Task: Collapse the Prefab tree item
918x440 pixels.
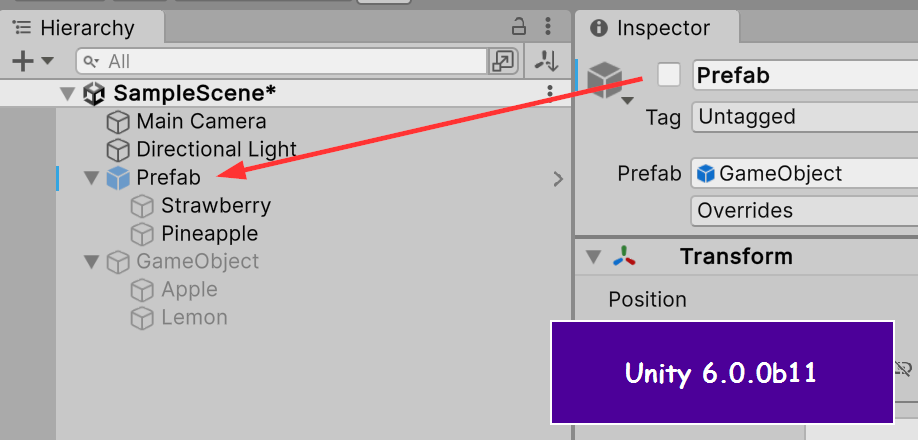Action: pos(92,178)
